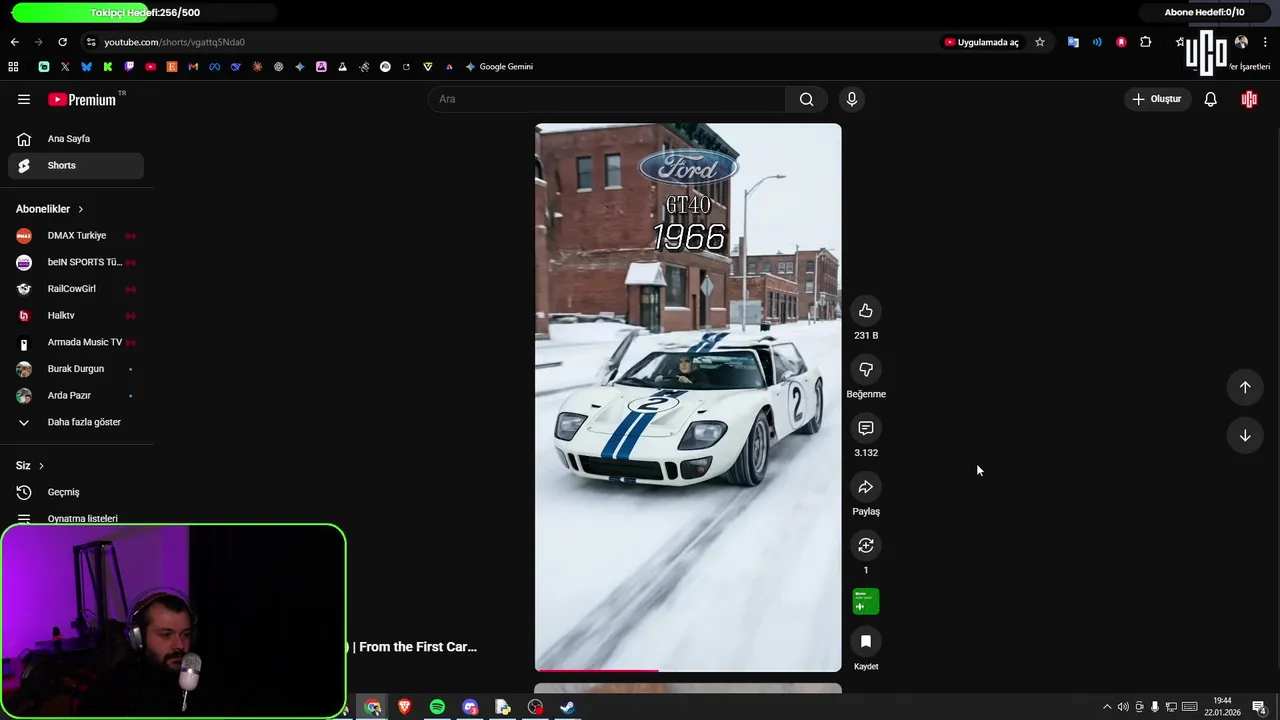Share the Short via Paylaş

pyautogui.click(x=866, y=487)
